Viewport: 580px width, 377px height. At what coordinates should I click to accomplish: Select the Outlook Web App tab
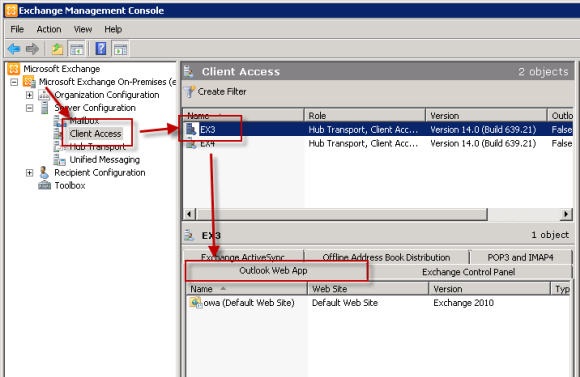(x=276, y=271)
